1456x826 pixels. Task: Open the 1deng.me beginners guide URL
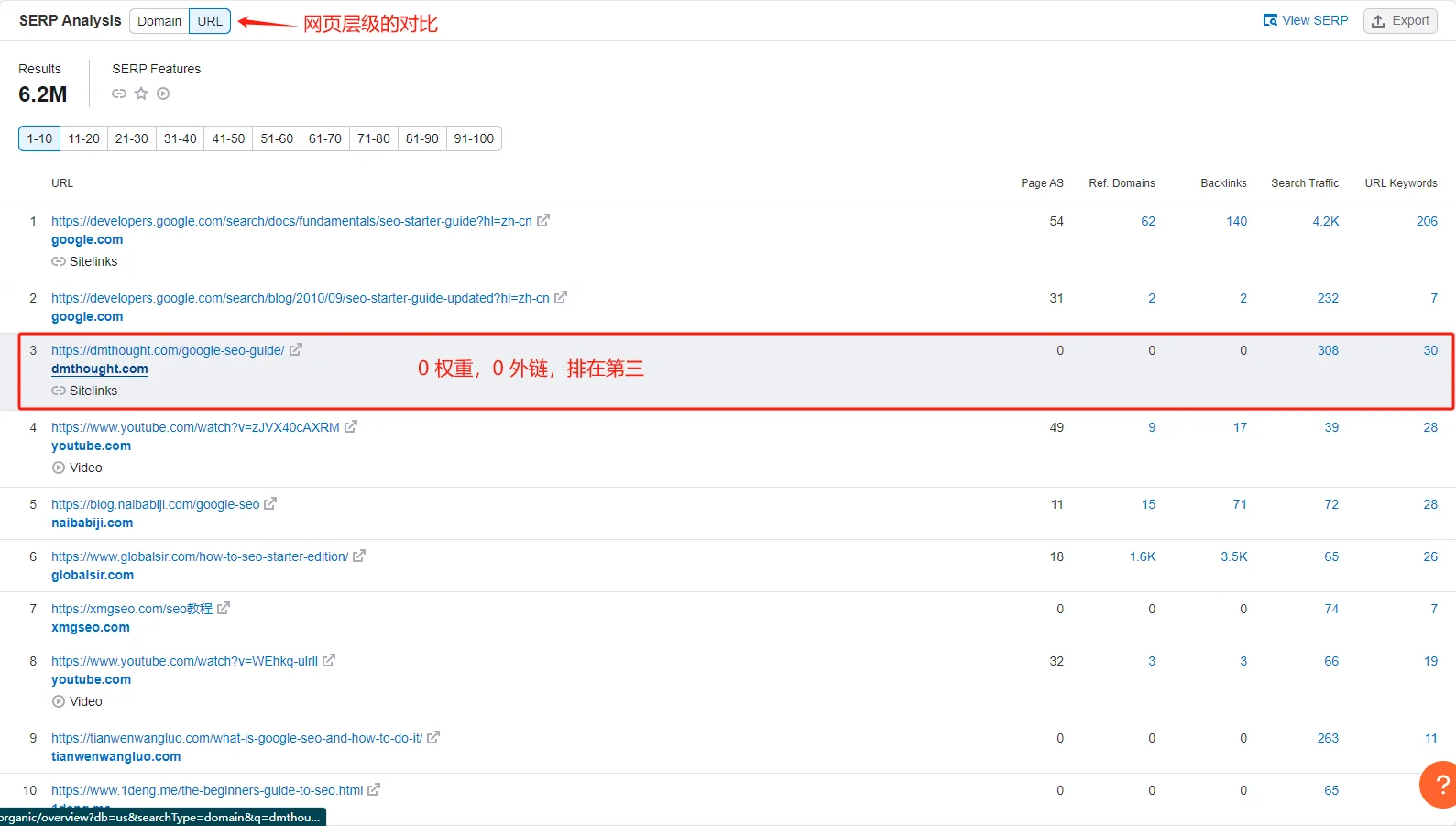(x=207, y=790)
